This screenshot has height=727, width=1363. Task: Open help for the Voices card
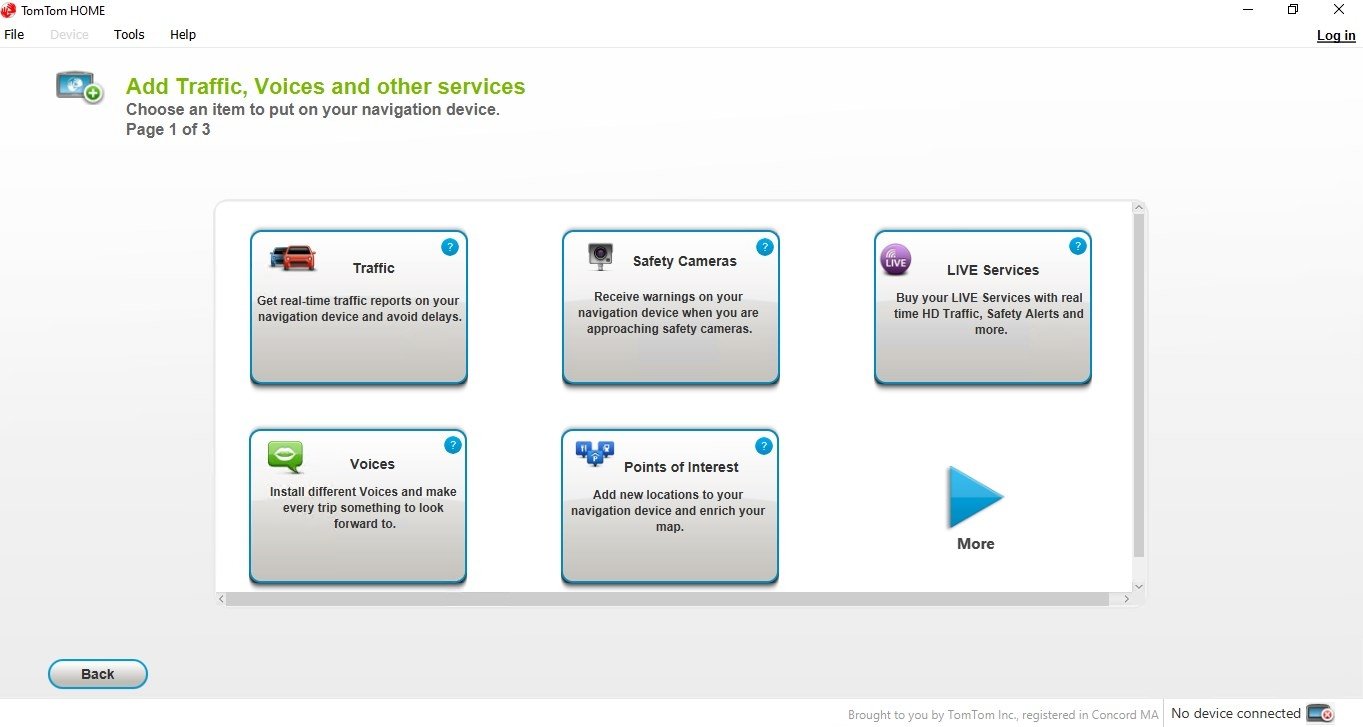(x=453, y=445)
